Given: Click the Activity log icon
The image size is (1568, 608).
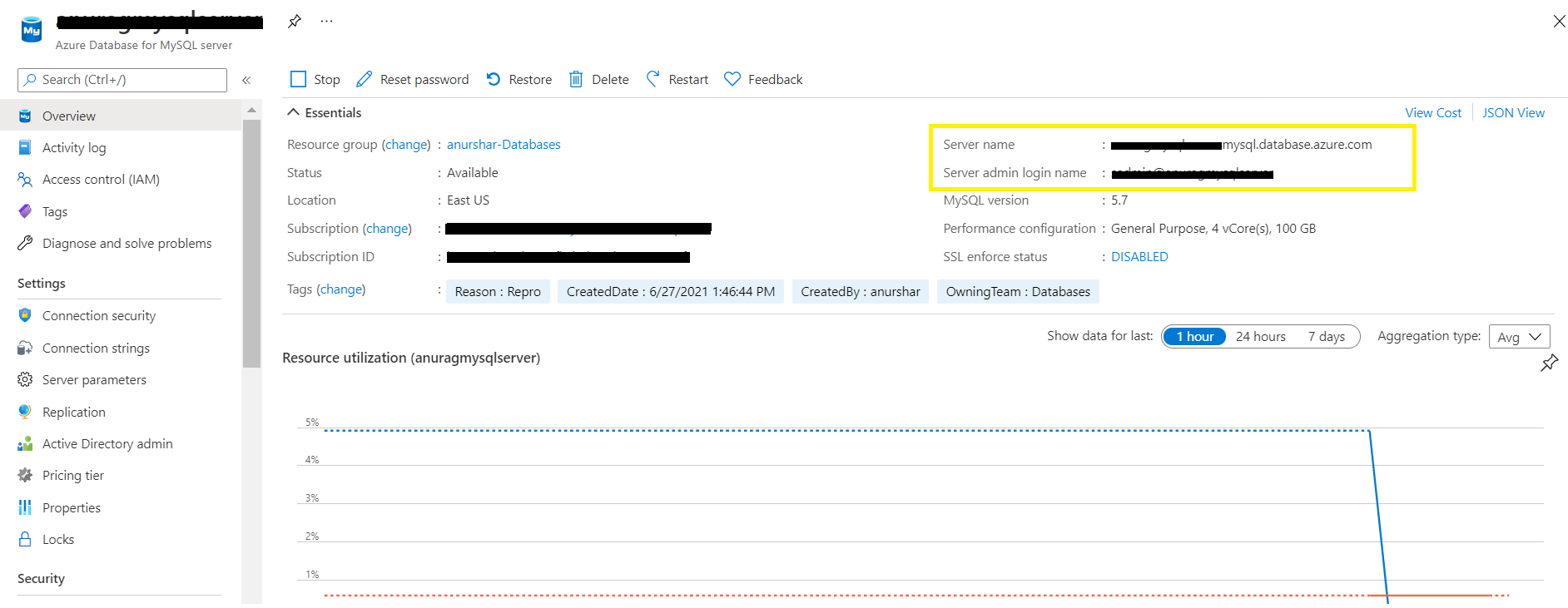Looking at the screenshot, I should 25,147.
